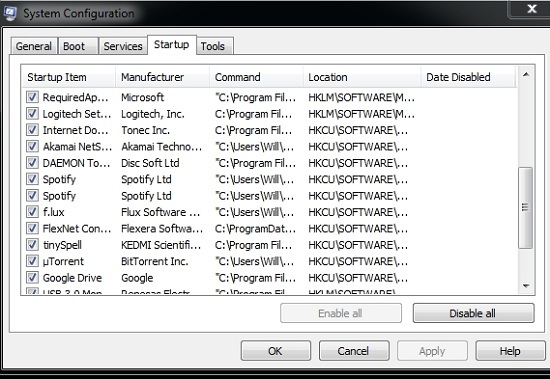Sort by the Location column header

pos(362,77)
